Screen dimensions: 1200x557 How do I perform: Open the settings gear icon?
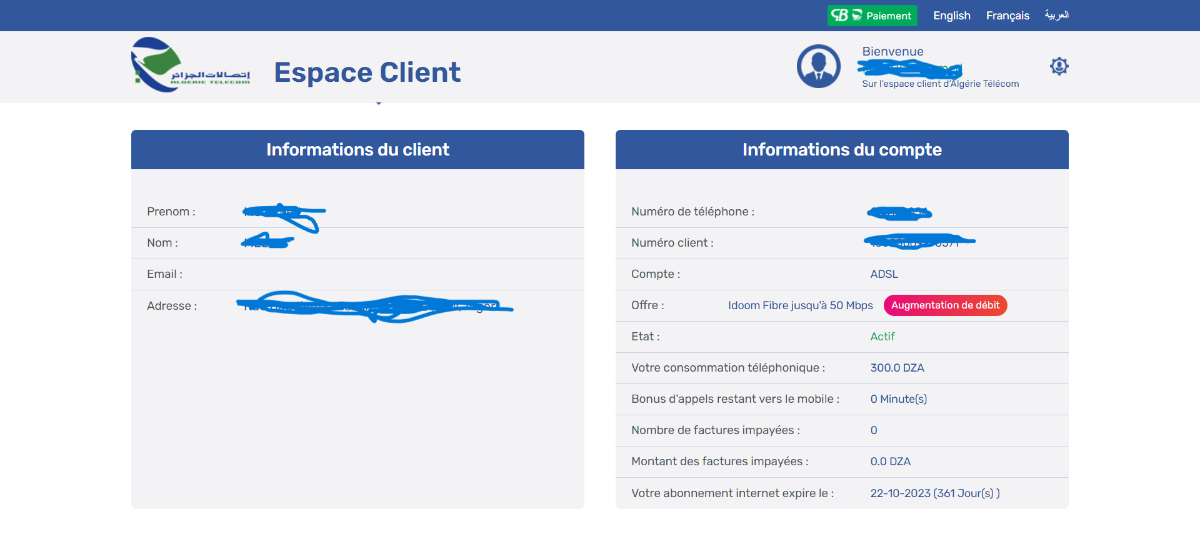pyautogui.click(x=1059, y=66)
